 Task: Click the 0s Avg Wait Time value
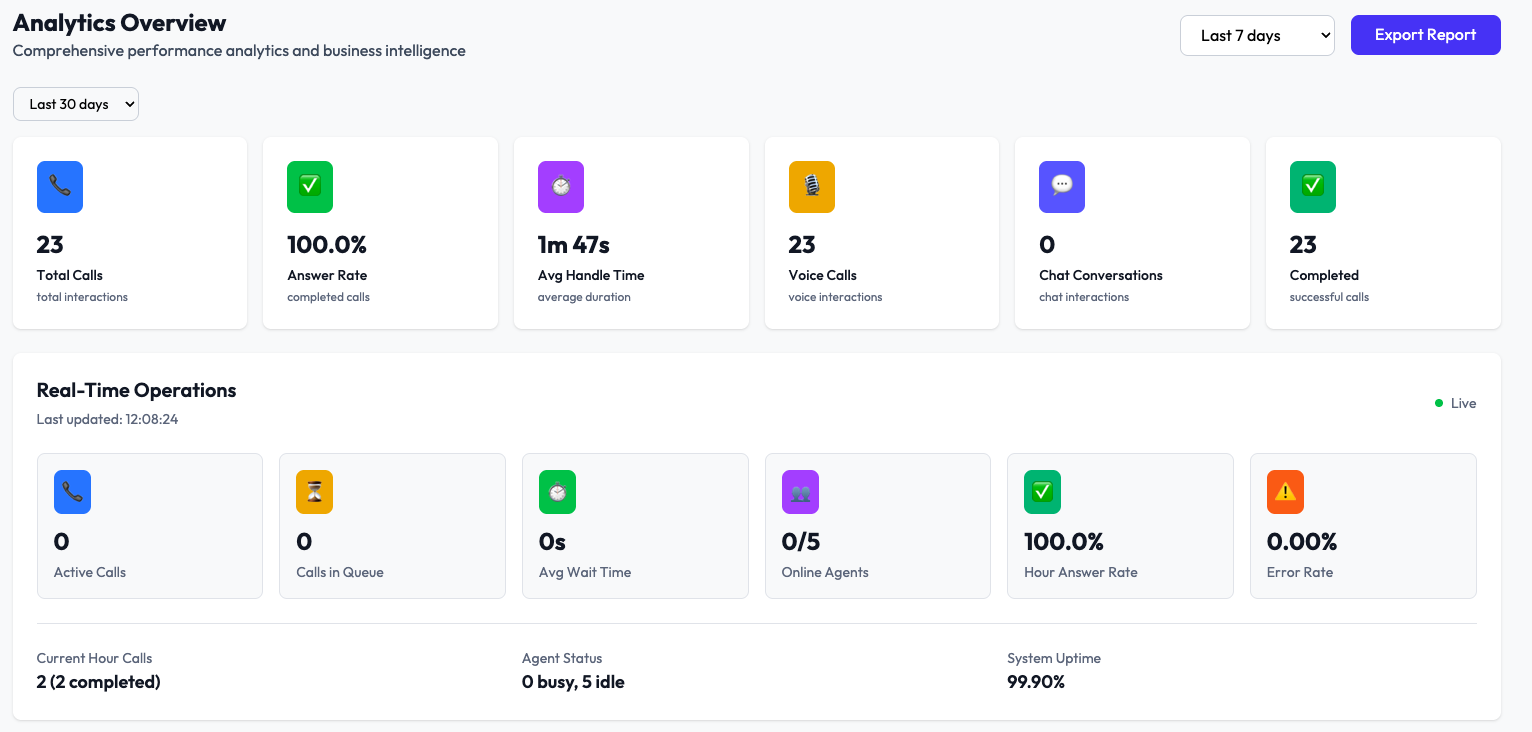(x=553, y=542)
